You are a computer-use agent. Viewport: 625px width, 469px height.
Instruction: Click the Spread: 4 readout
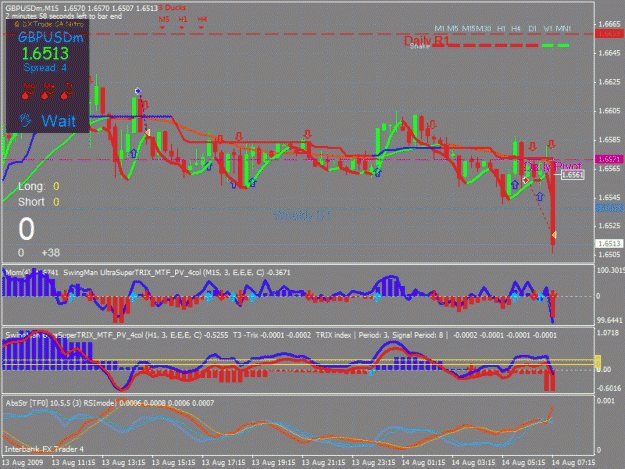(x=45, y=68)
